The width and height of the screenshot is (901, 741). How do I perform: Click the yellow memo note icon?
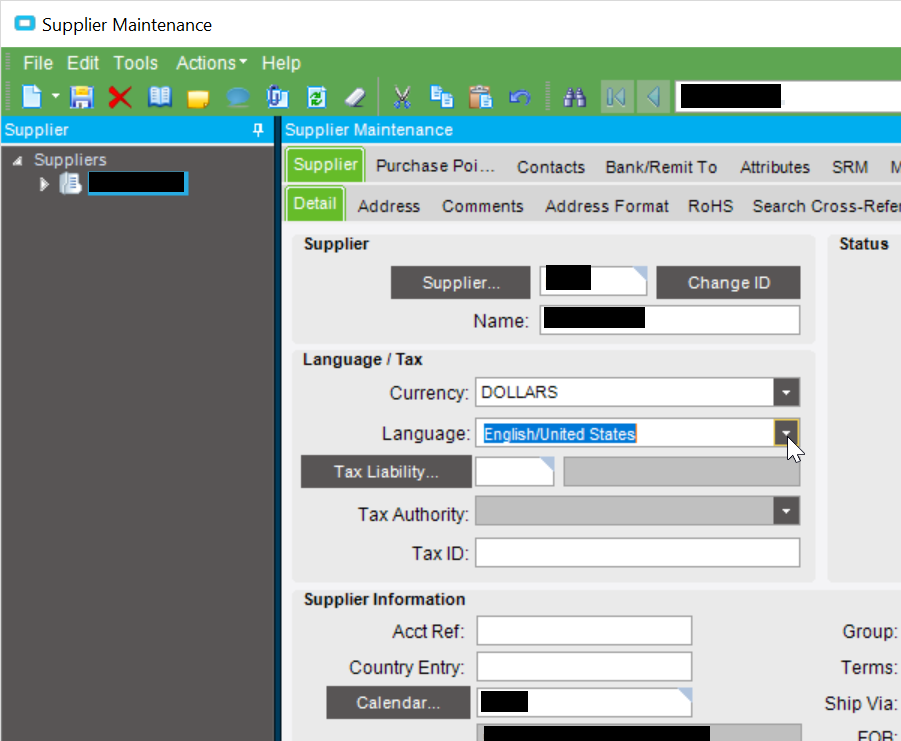198,98
